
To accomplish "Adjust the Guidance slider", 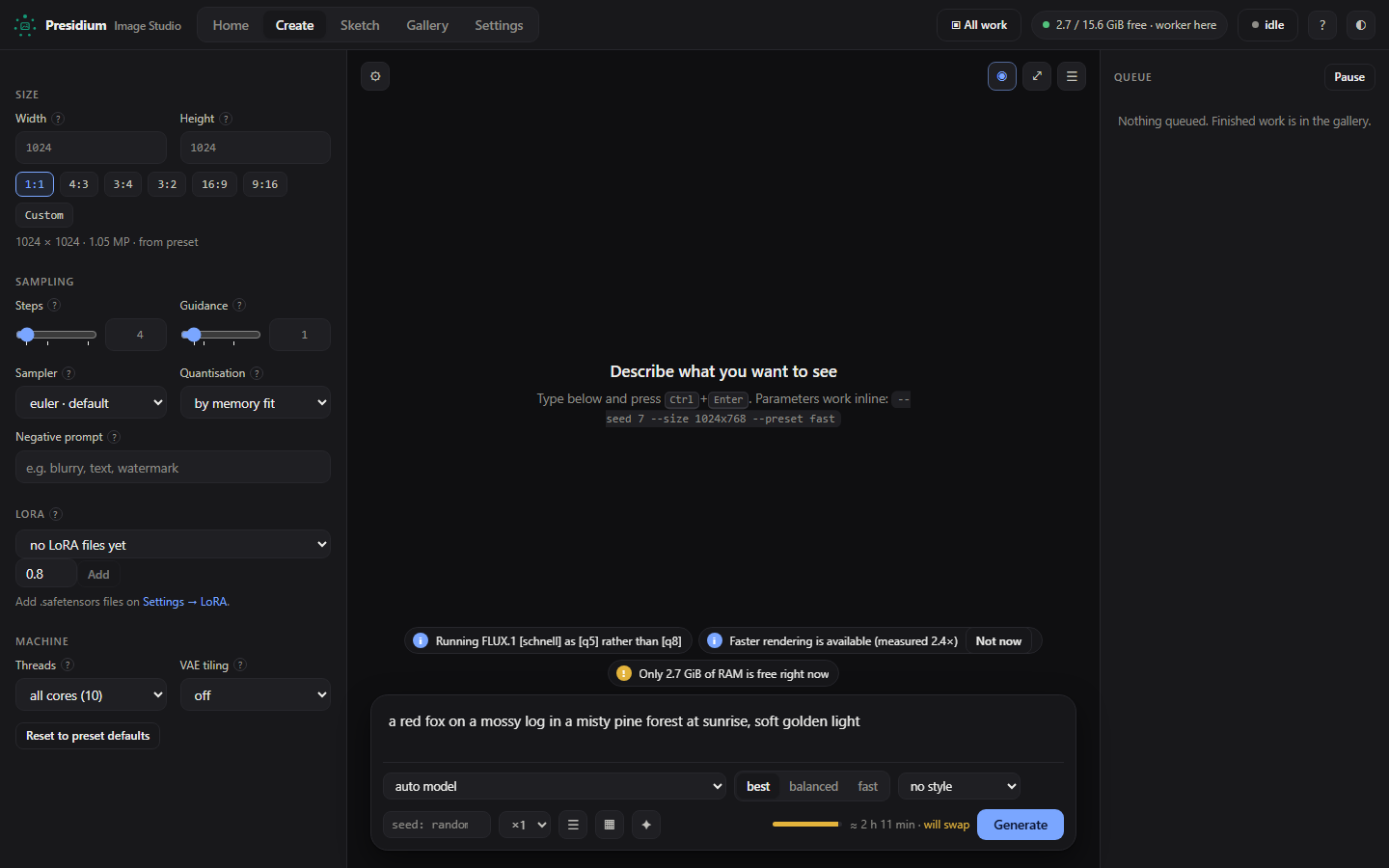I will (x=221, y=335).
